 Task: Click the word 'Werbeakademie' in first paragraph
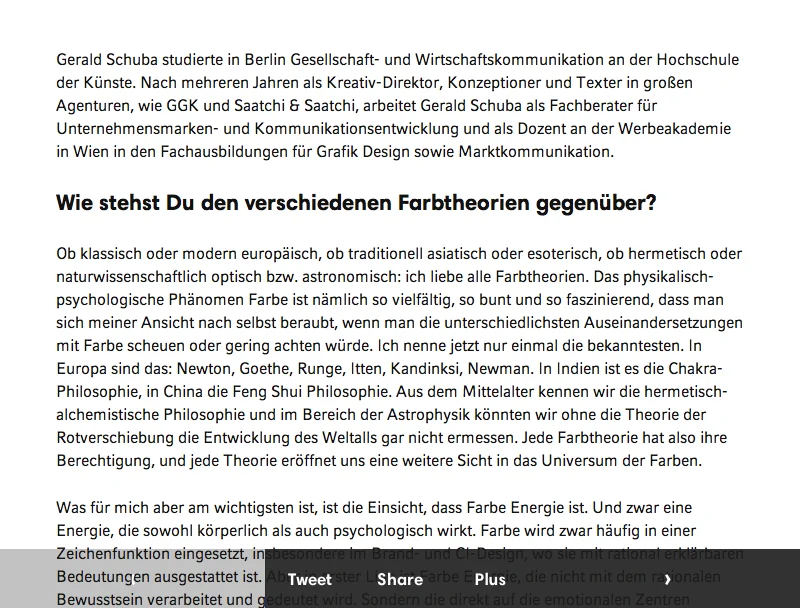pos(678,129)
